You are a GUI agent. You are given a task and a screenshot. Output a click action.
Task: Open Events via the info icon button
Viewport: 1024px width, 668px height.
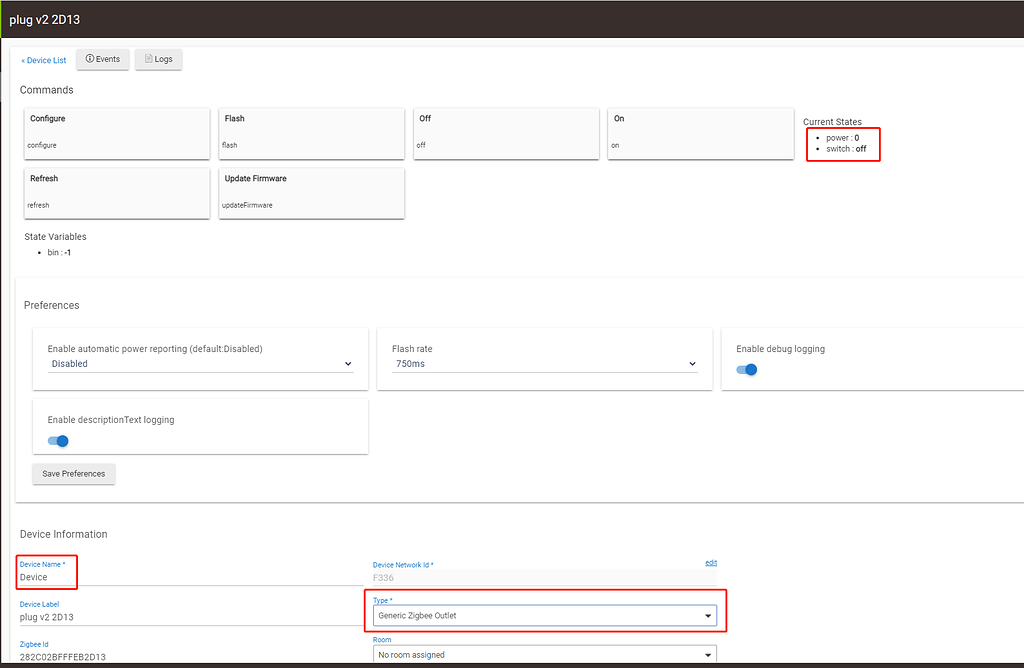point(102,59)
